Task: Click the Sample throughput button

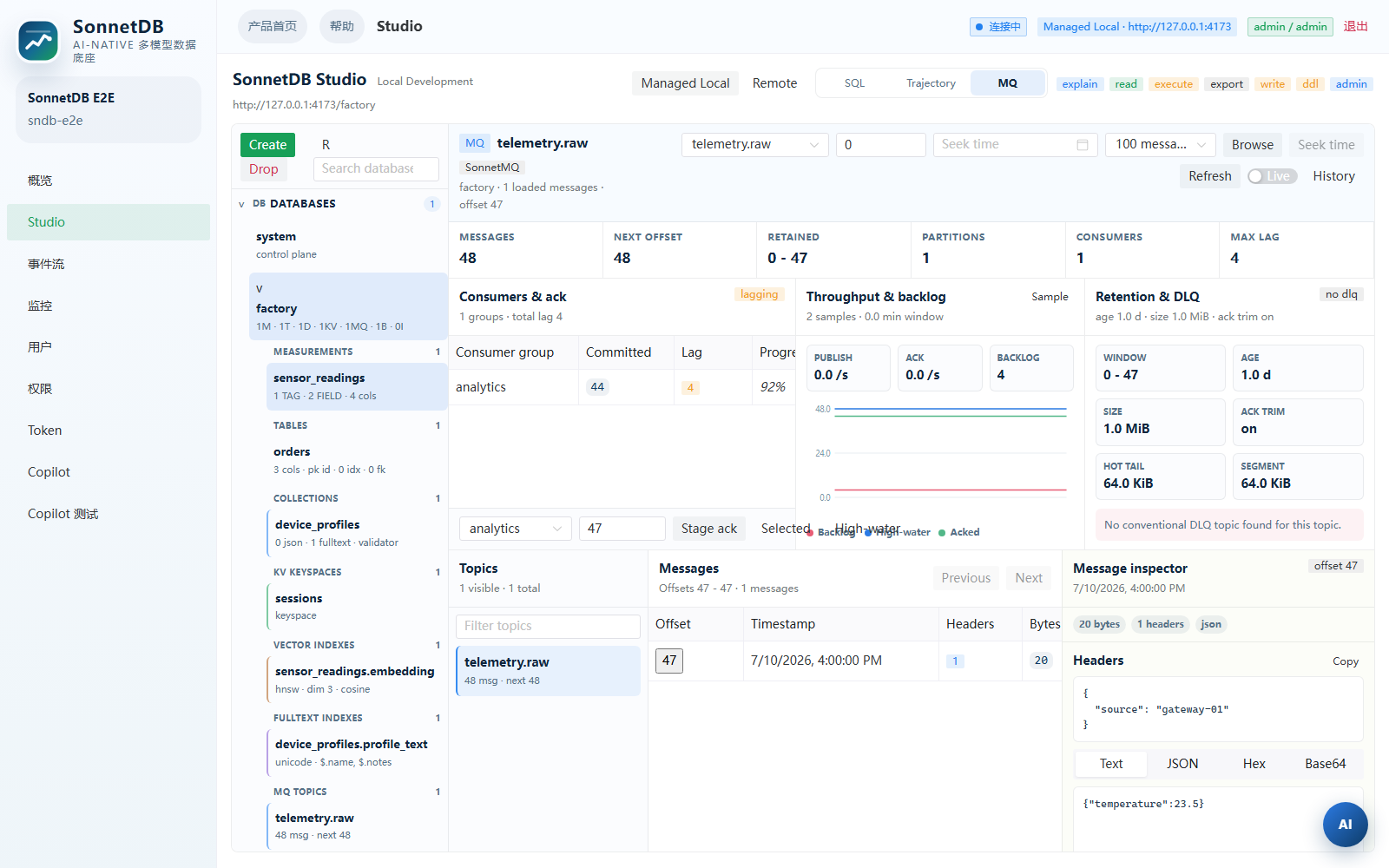Action: [x=1050, y=297]
